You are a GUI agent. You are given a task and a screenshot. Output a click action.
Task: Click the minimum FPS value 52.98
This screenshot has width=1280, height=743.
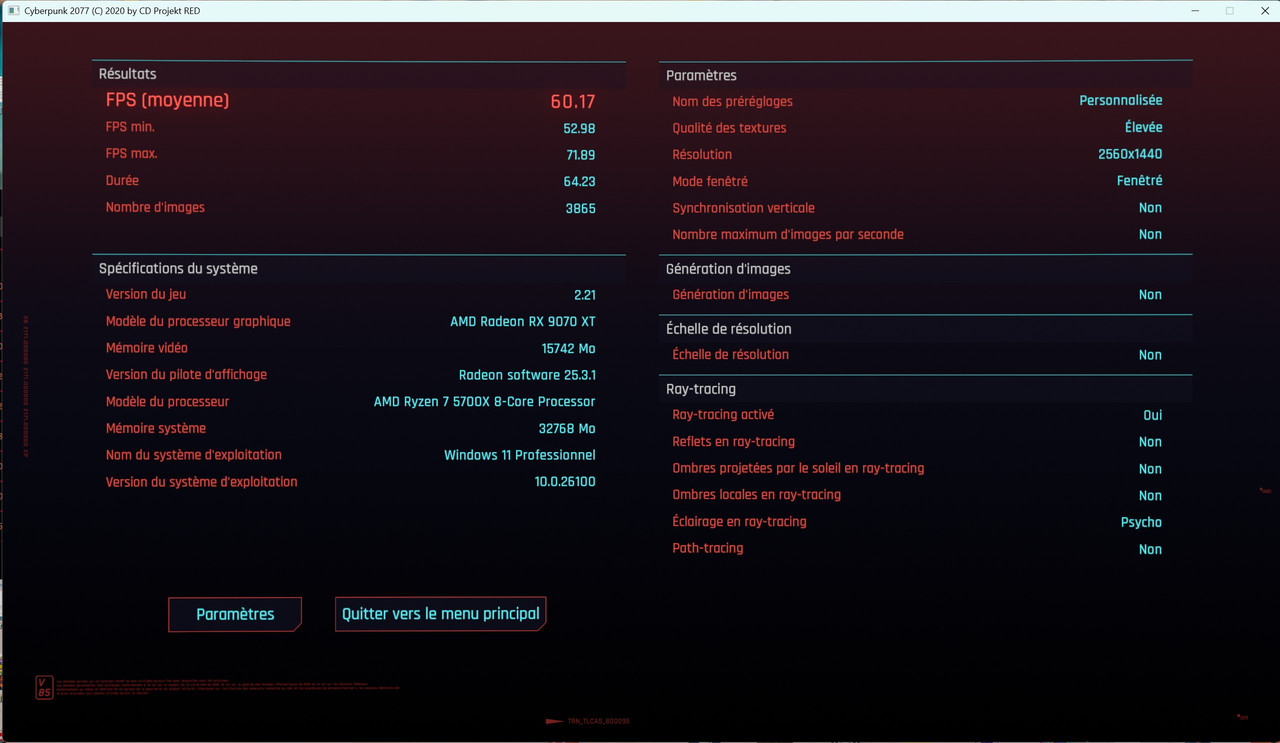(579, 128)
